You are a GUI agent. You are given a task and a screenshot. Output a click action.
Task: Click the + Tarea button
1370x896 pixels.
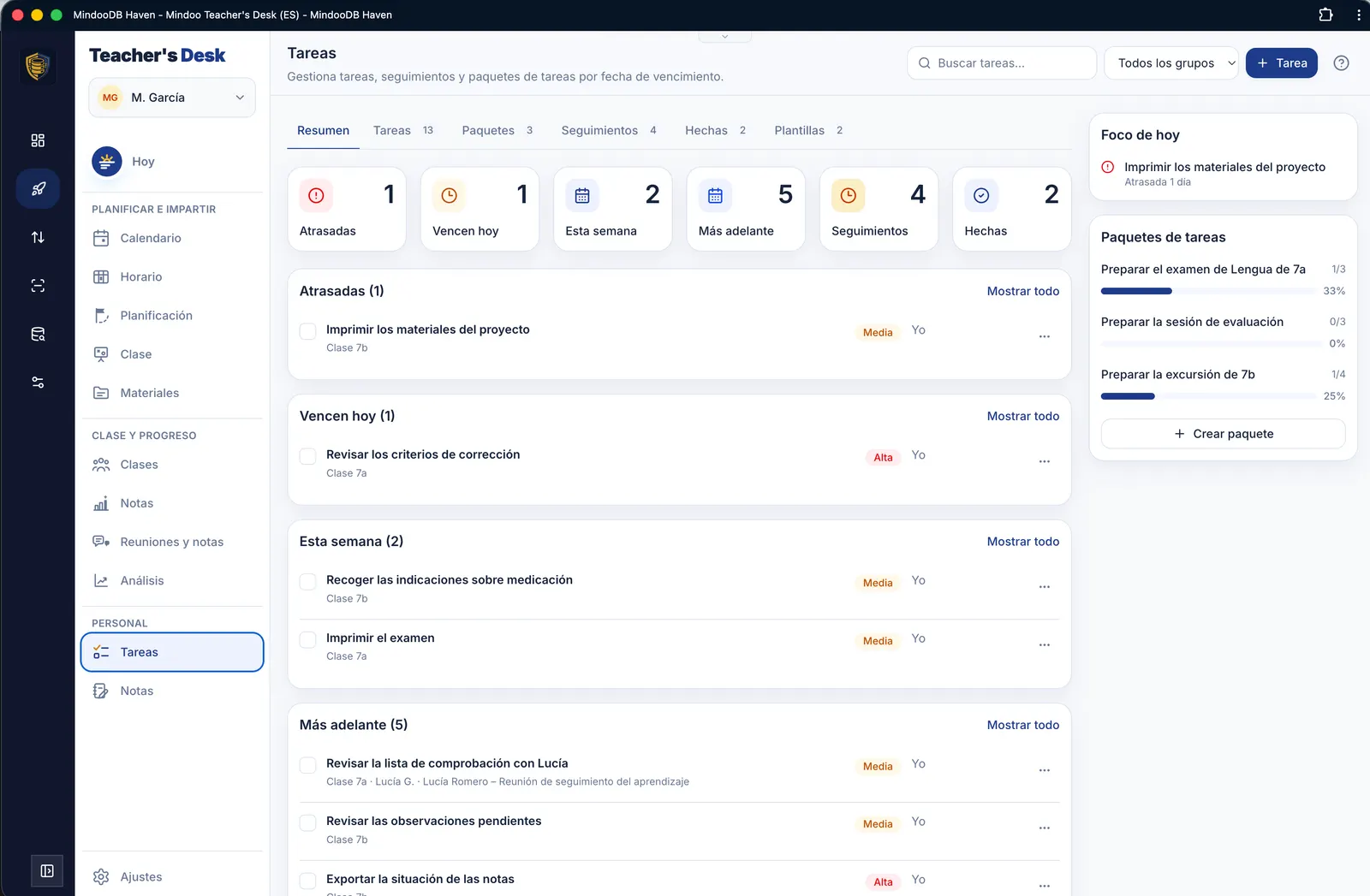(1281, 63)
